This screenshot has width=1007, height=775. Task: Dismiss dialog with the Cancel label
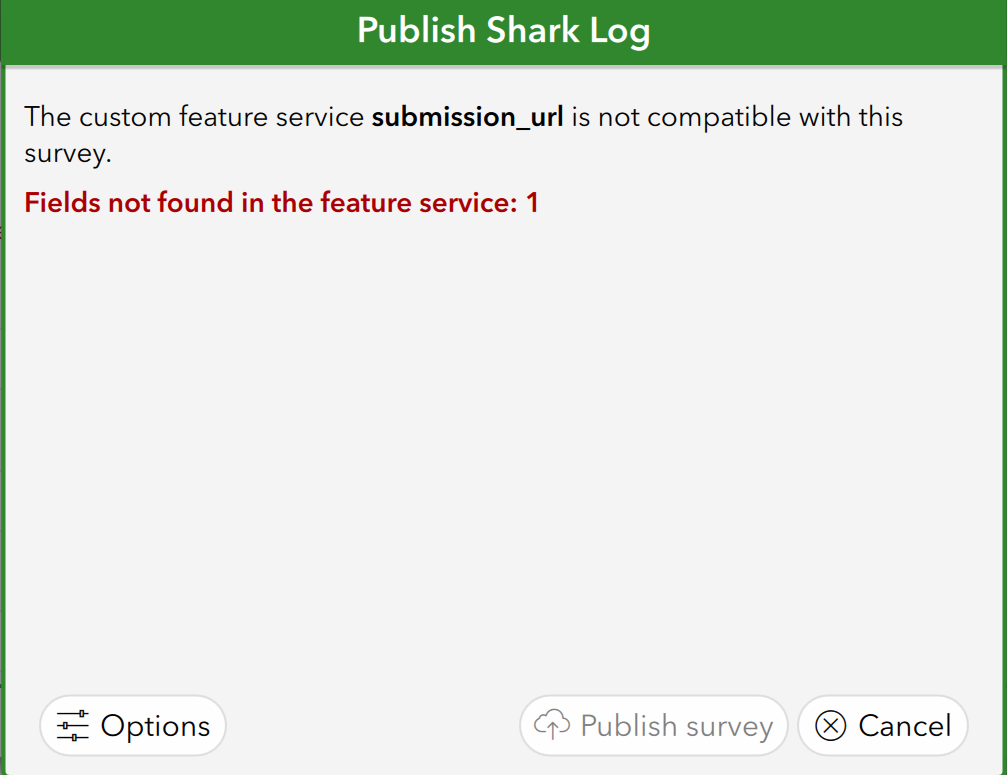905,726
